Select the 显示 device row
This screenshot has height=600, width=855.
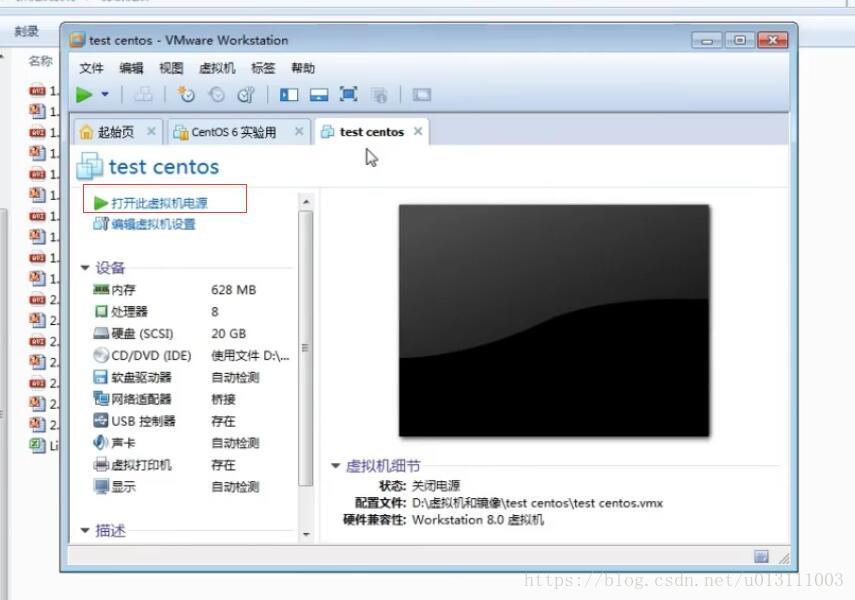(x=191, y=487)
